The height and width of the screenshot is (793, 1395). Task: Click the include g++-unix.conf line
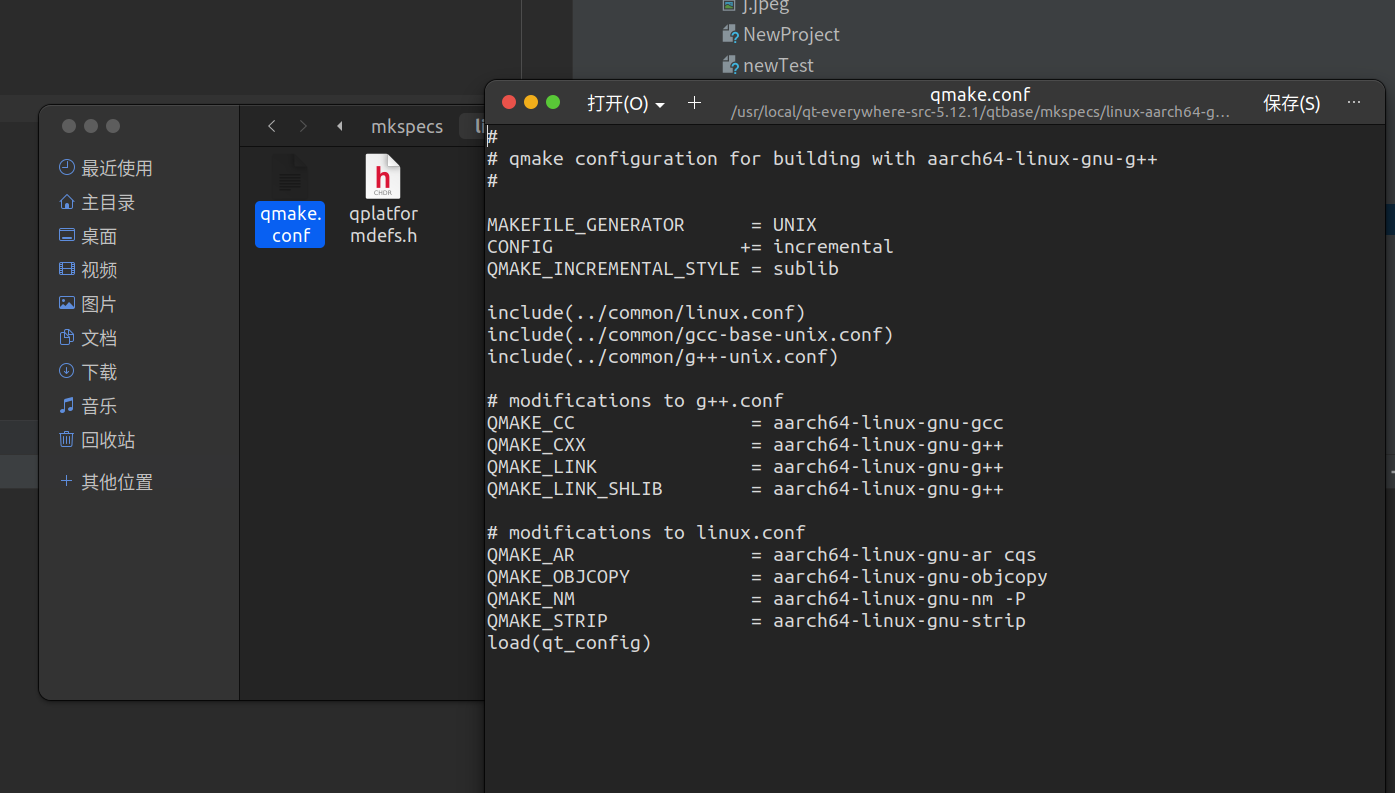point(663,357)
